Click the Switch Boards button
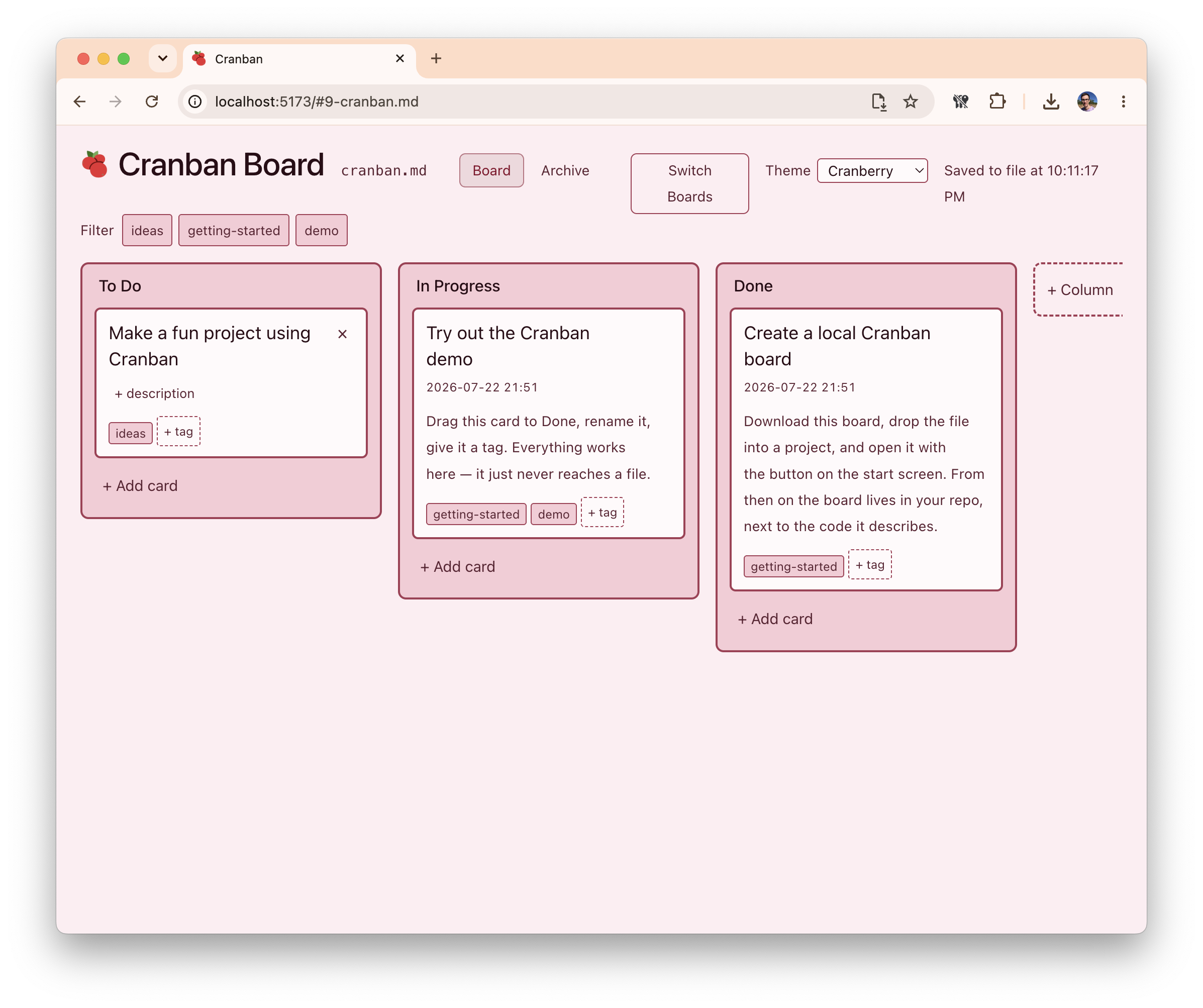The width and height of the screenshot is (1203, 1008). tap(690, 183)
